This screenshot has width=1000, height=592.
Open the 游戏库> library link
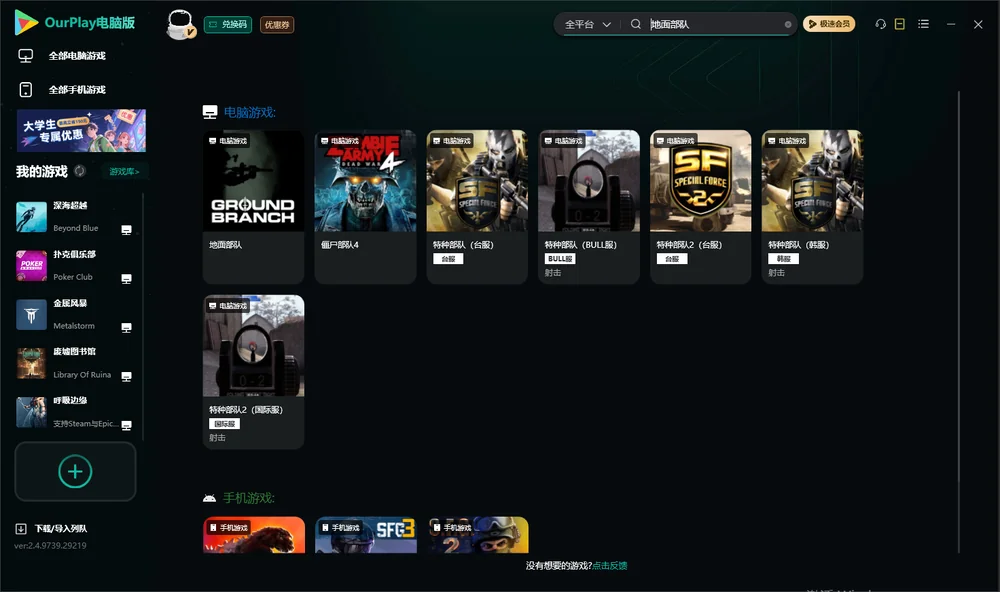[x=124, y=172]
